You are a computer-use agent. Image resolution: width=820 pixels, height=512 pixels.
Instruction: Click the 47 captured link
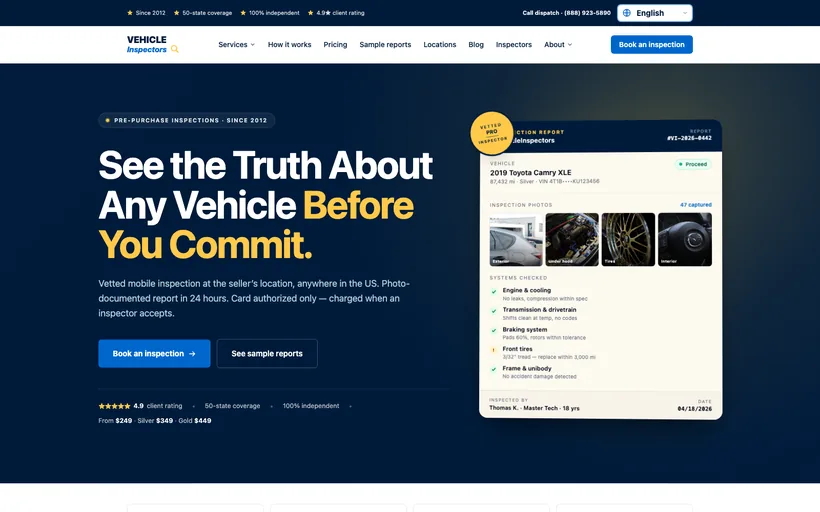[696, 205]
